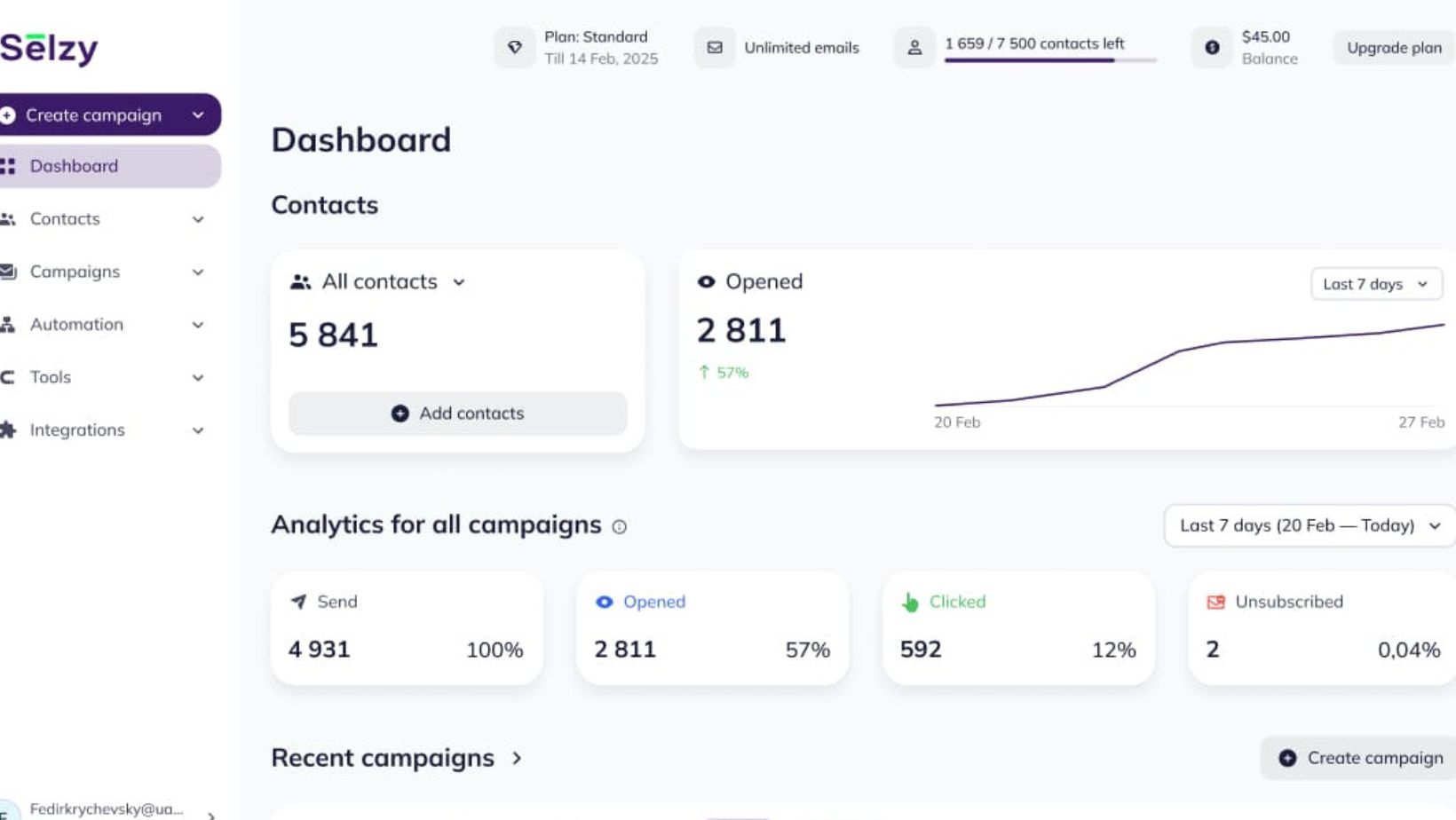Click the 5 841 total contacts number
The image size is (1456, 820).
coord(334,335)
